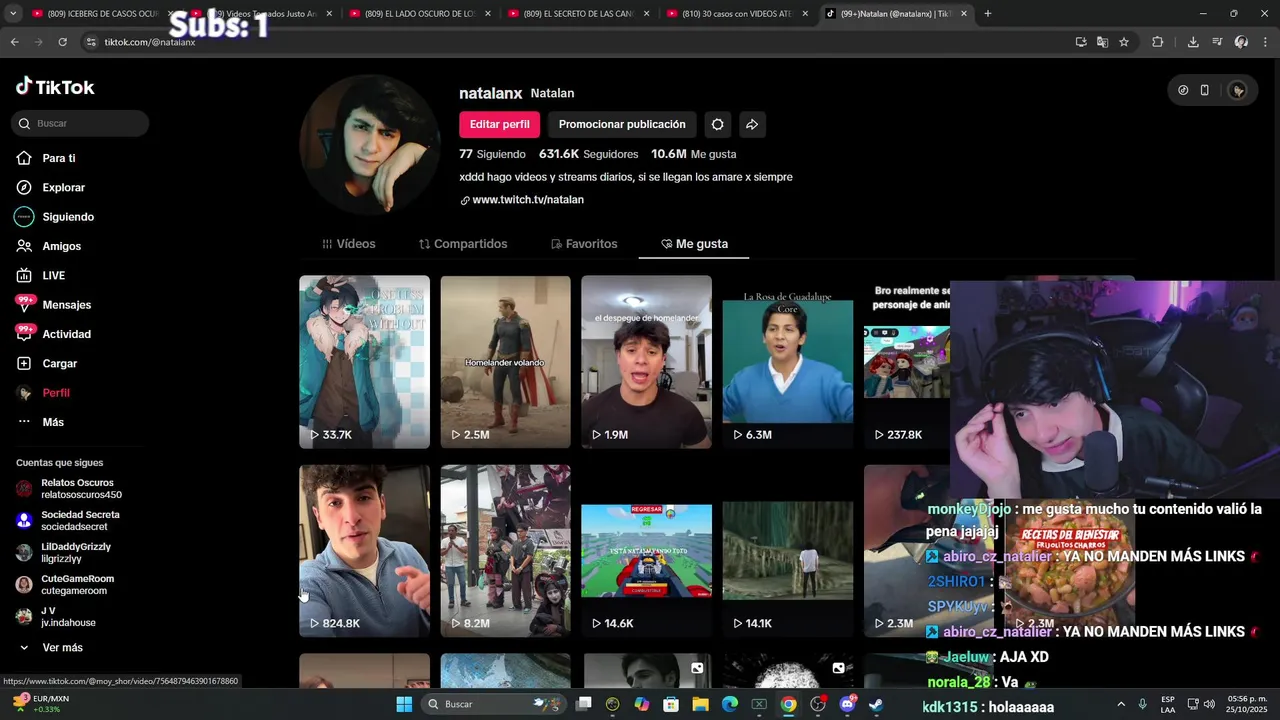Open Discord from the taskbar
The height and width of the screenshot is (720, 1280).
pyautogui.click(x=847, y=704)
